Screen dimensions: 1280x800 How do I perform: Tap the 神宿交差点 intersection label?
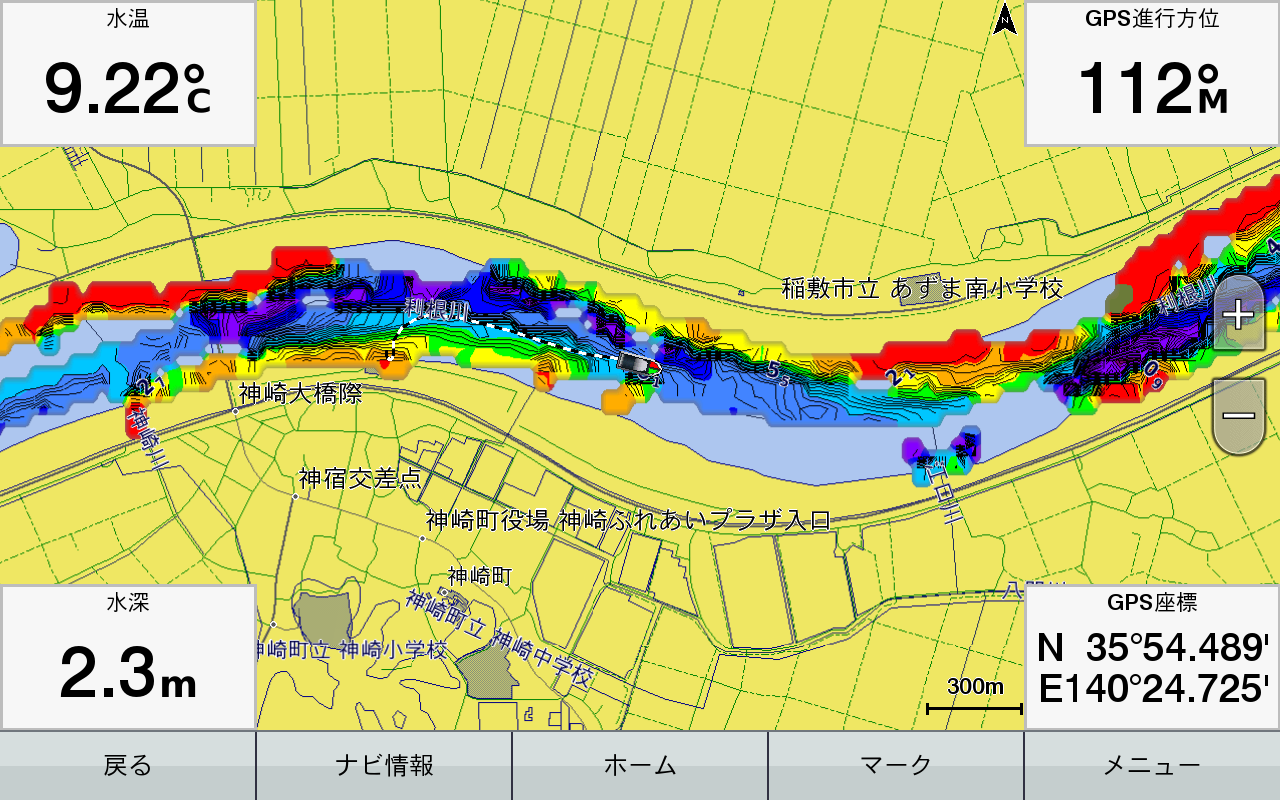point(360,480)
